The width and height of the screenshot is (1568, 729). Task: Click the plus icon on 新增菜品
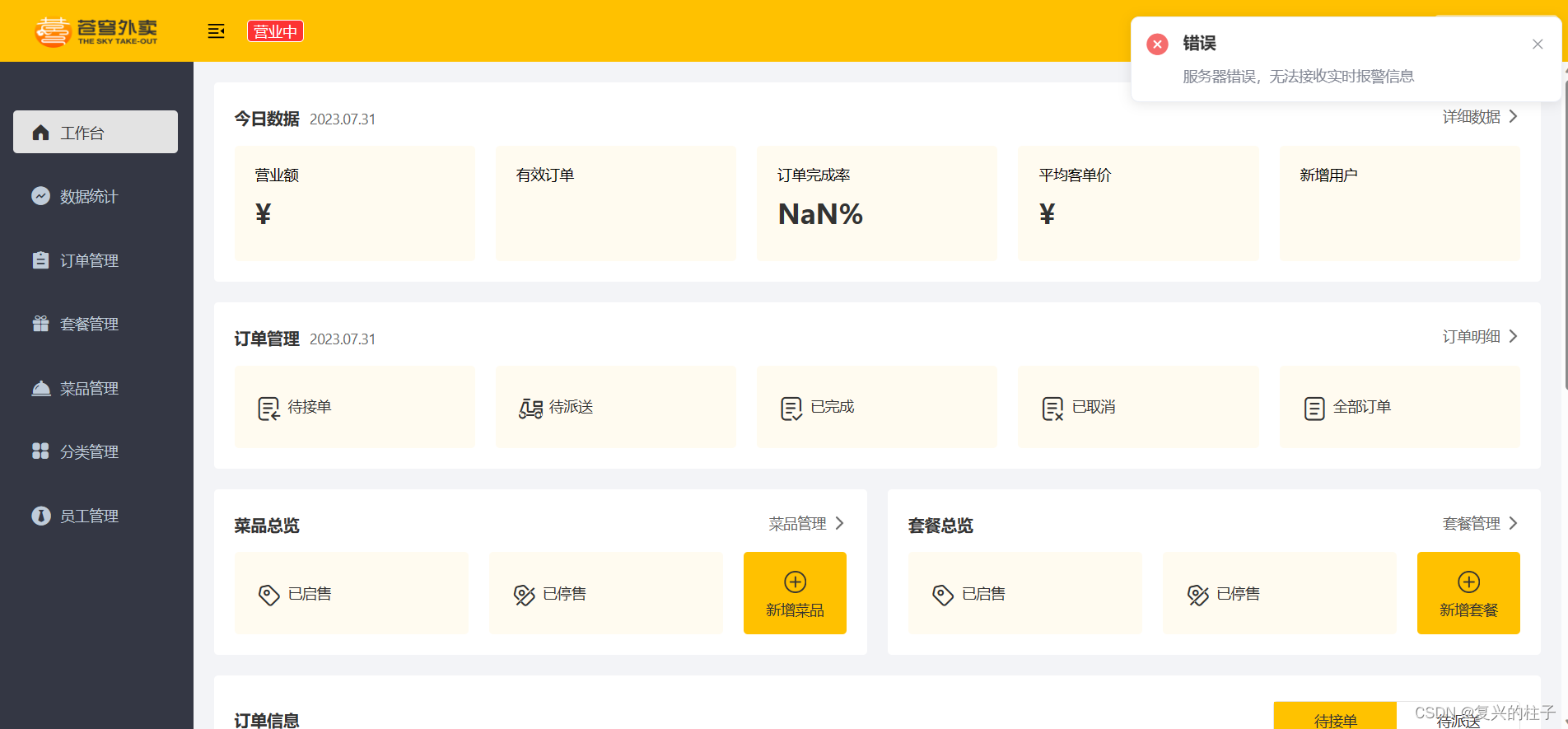tap(795, 582)
